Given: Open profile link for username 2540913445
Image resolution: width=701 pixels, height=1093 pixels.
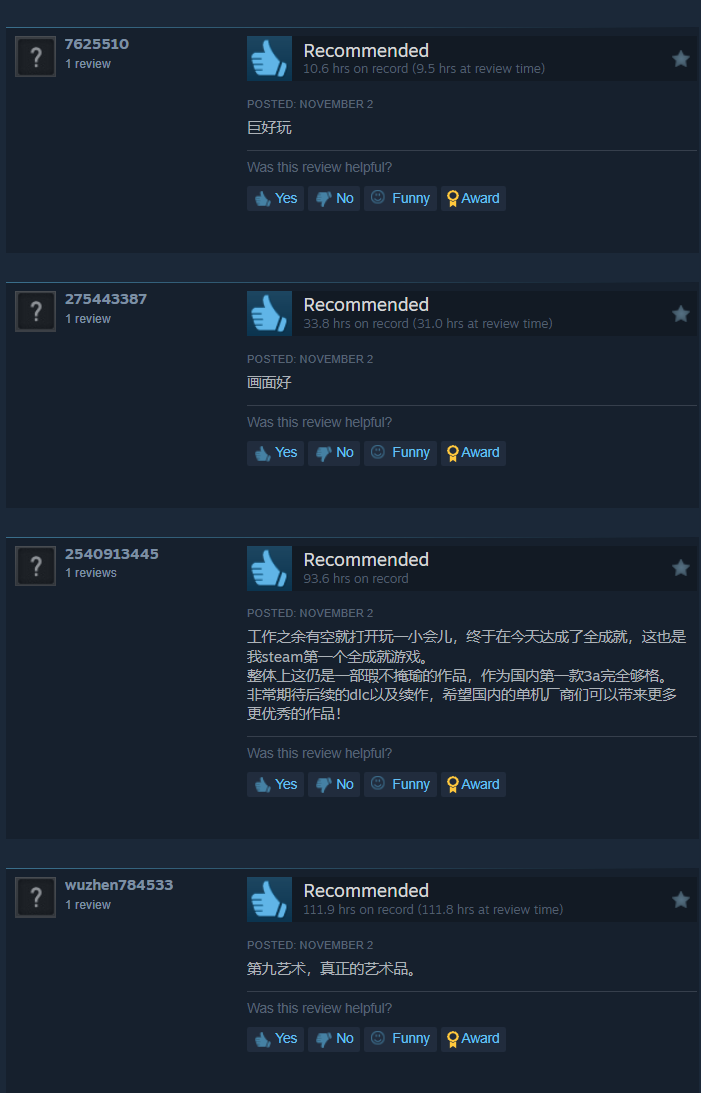Looking at the screenshot, I should pos(111,554).
